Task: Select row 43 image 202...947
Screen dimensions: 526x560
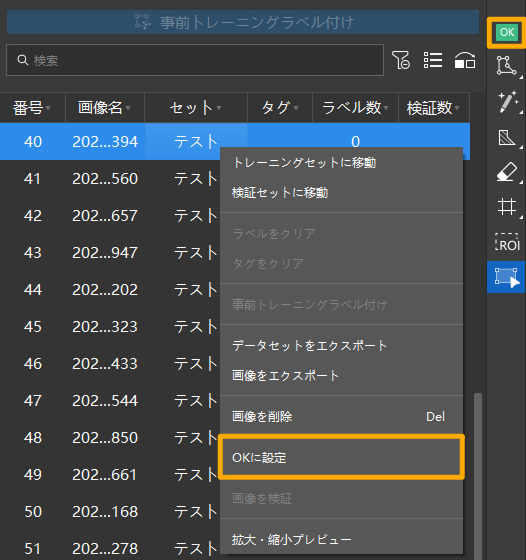Action: click(x=105, y=253)
